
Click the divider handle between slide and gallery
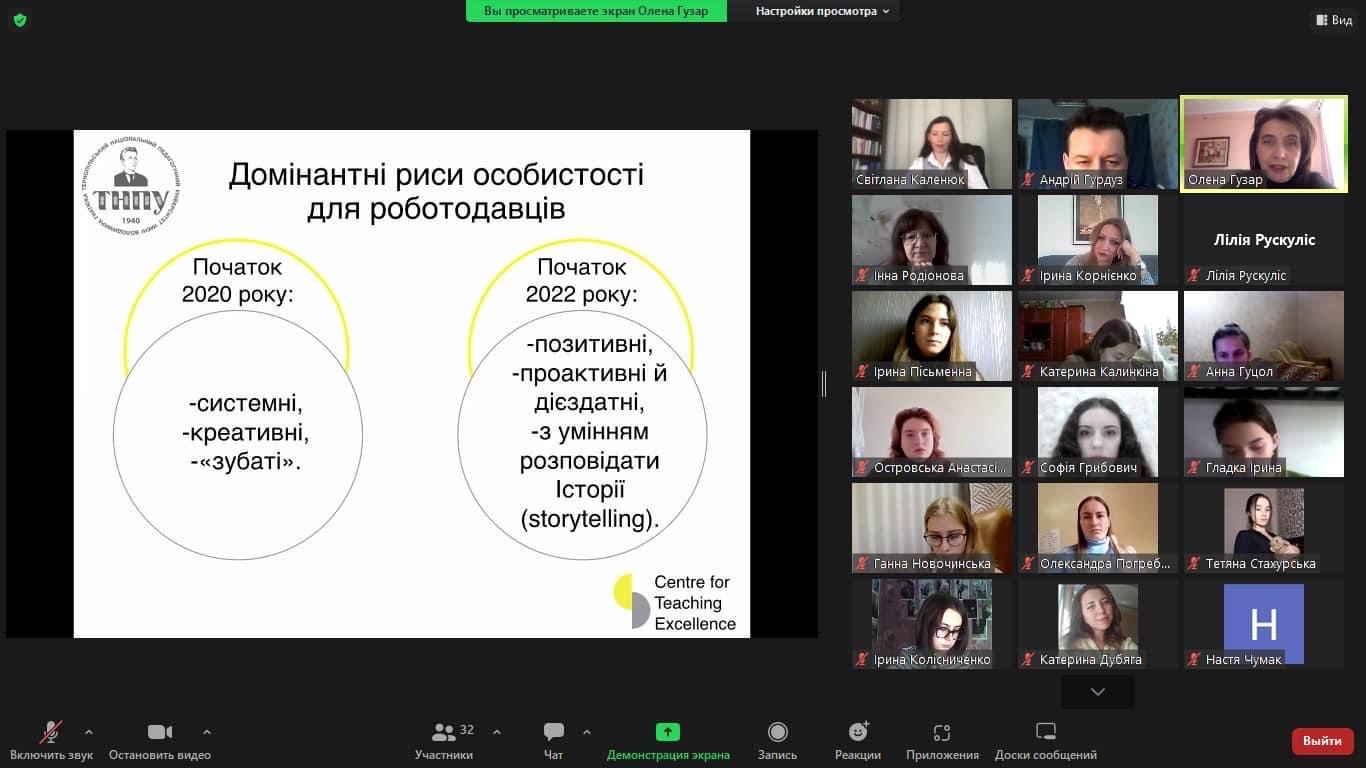tap(824, 384)
